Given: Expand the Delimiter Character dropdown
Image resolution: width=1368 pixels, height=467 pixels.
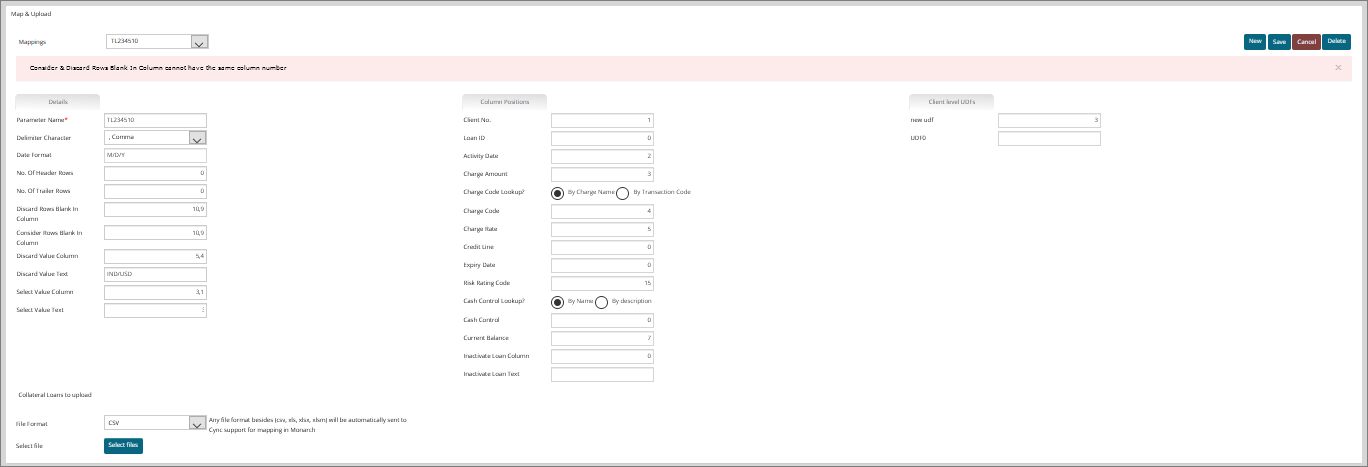Looking at the screenshot, I should pyautogui.click(x=198, y=138).
